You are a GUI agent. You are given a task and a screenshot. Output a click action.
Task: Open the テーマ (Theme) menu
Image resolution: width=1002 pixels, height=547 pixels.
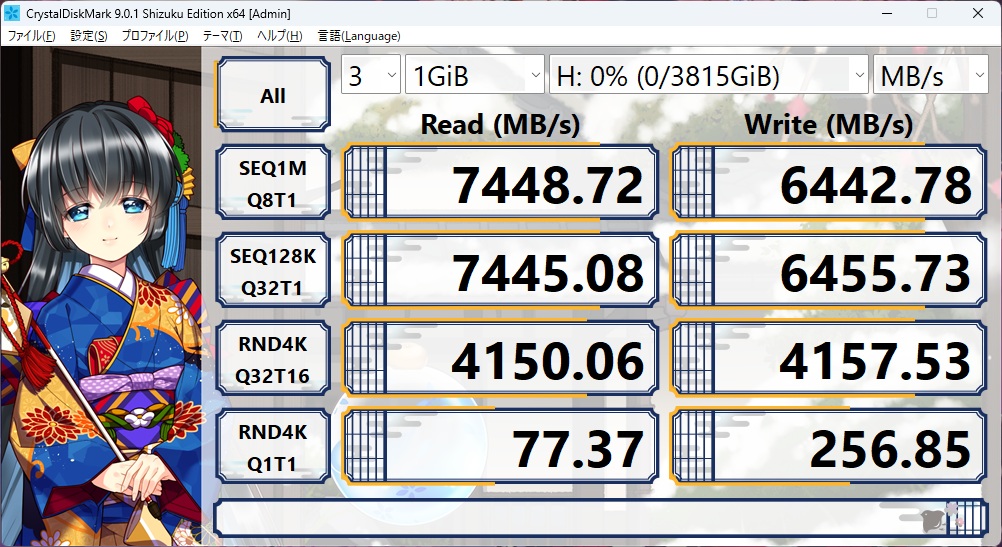click(222, 36)
